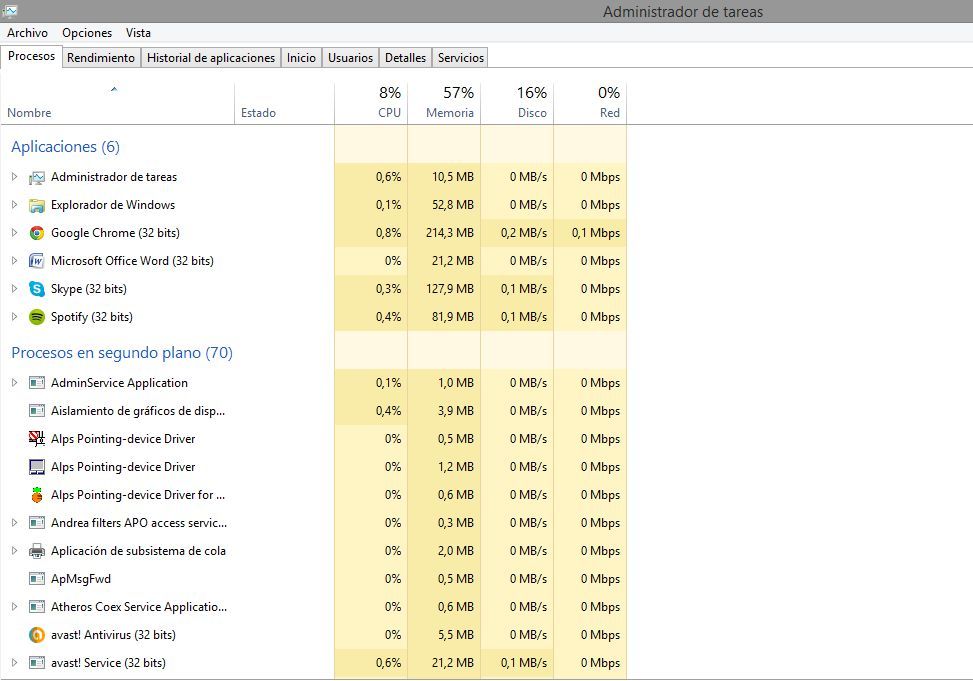Click Skype's 127,9 MB memory value
The height and width of the screenshot is (681, 973).
coord(450,289)
